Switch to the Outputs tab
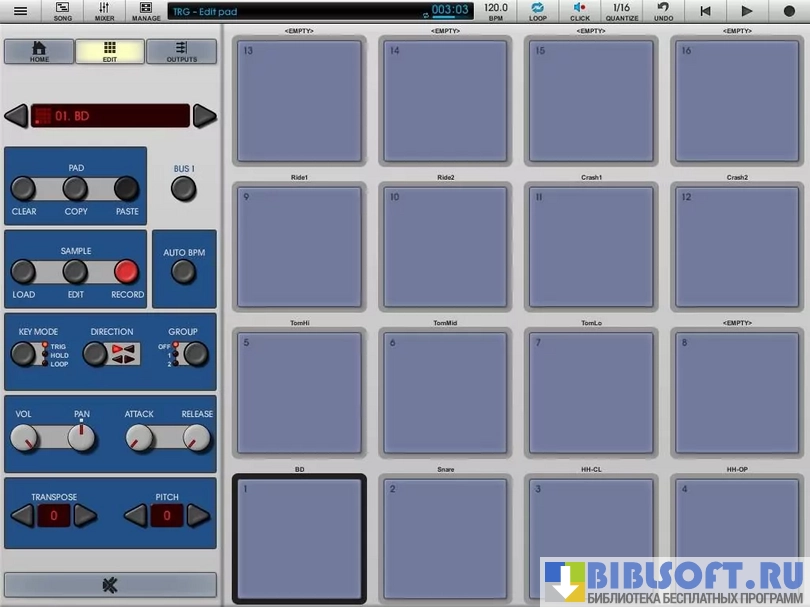 (181, 52)
